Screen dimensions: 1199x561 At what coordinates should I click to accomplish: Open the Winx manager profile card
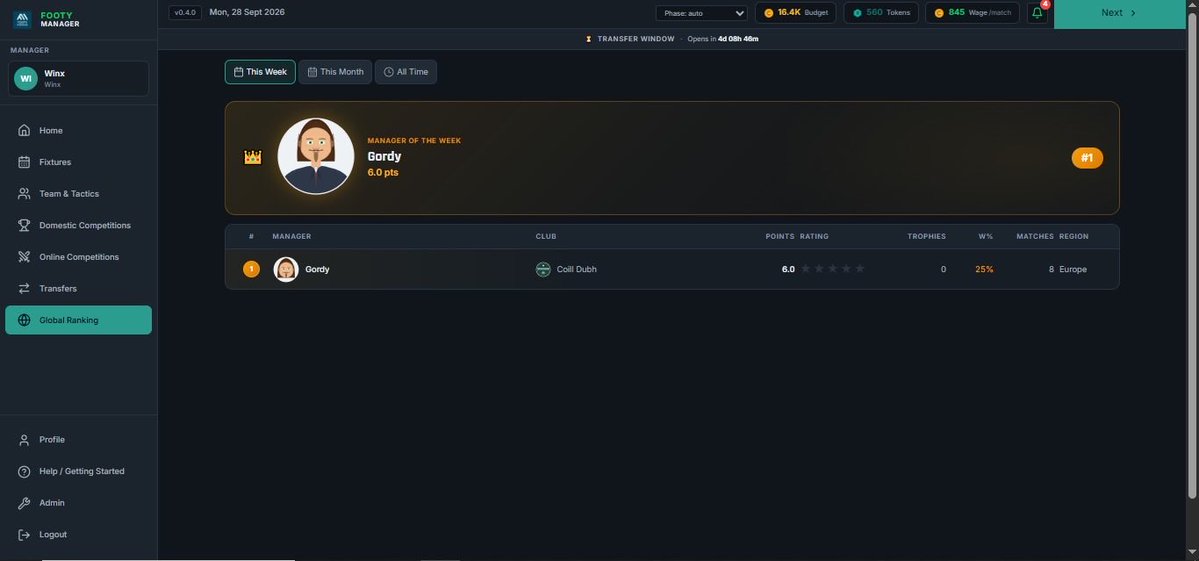click(x=78, y=79)
